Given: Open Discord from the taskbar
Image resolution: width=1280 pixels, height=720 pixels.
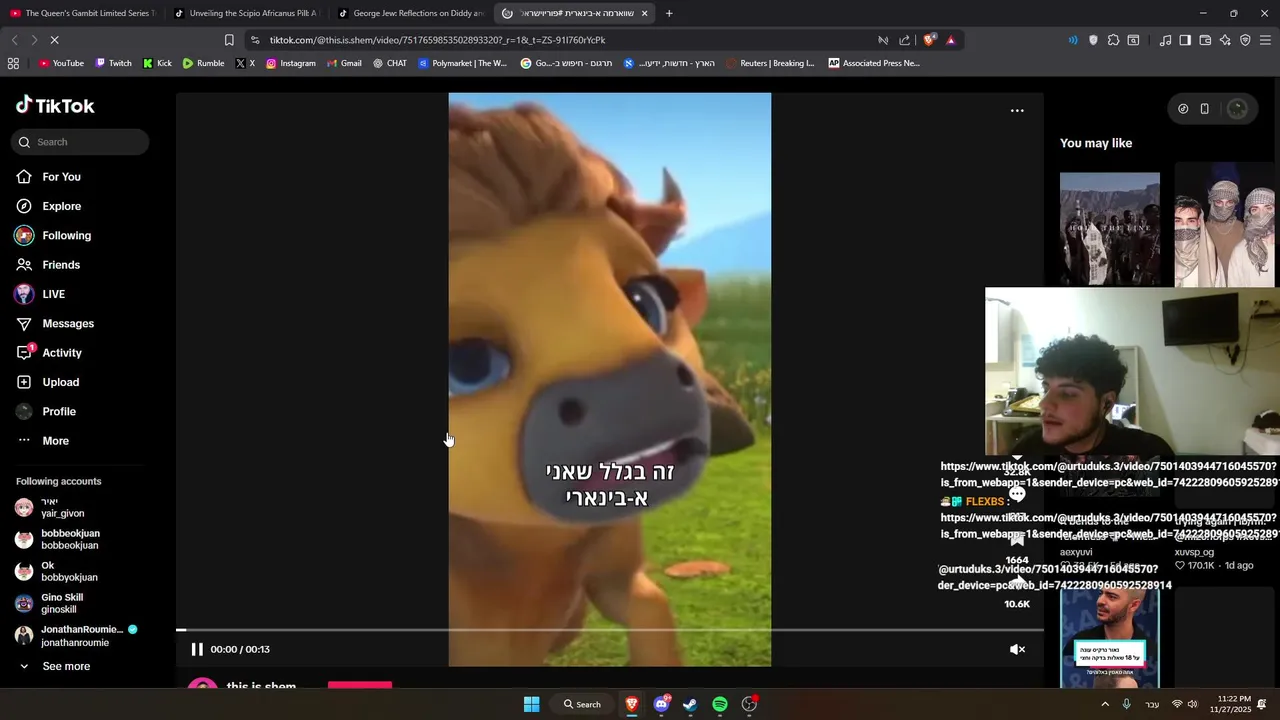Looking at the screenshot, I should 661,704.
